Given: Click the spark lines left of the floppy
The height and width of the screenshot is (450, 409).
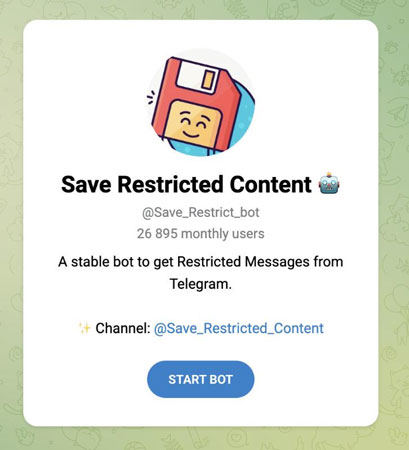Looking at the screenshot, I should (x=151, y=97).
